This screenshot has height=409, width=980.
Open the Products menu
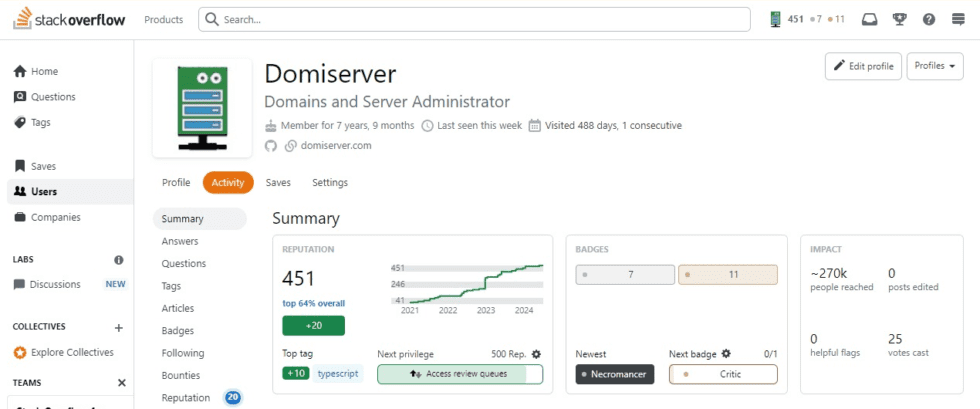163,19
